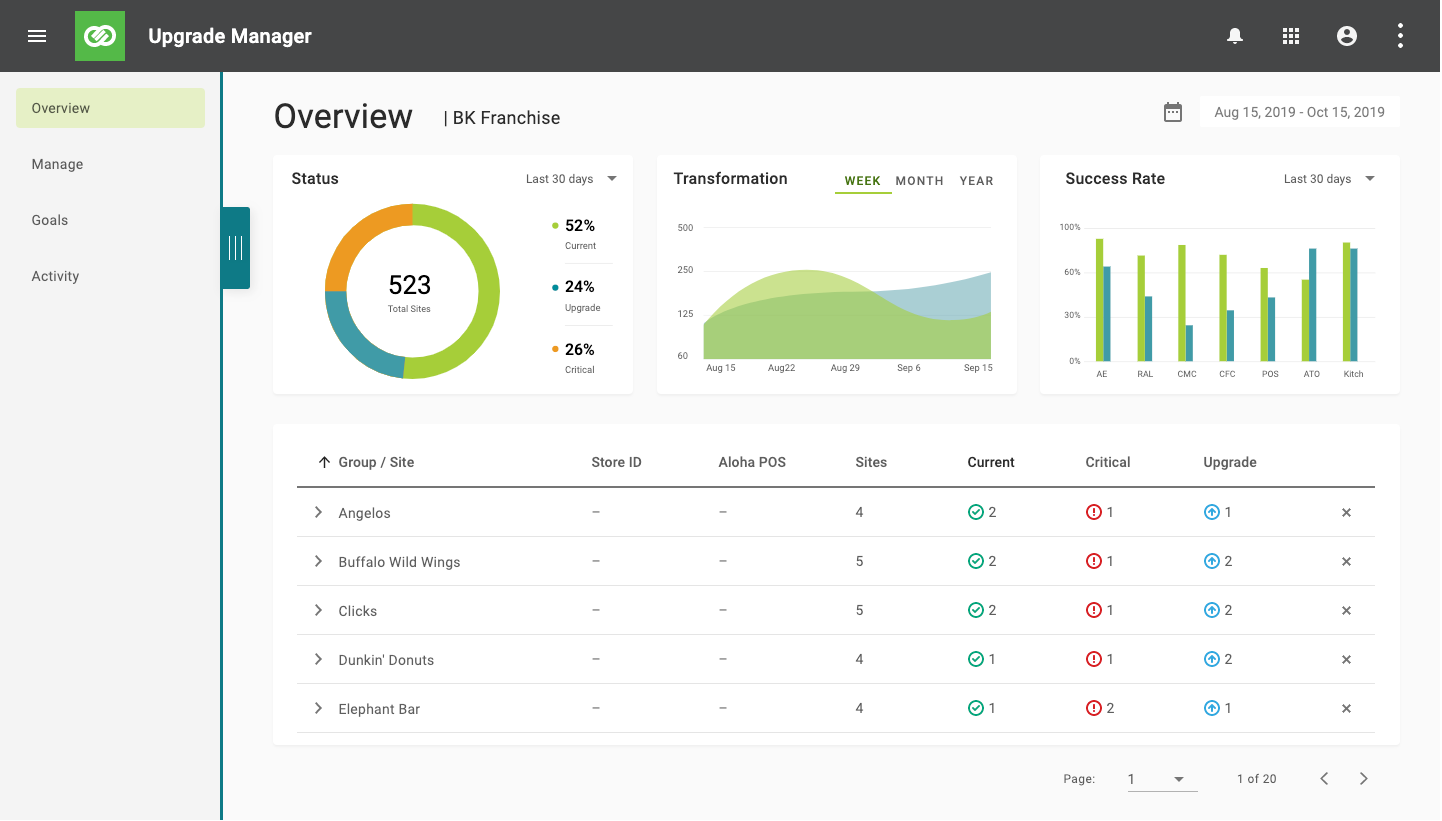Image resolution: width=1442 pixels, height=821 pixels.
Task: Click the green Upgrade Manager logo
Action: click(100, 36)
